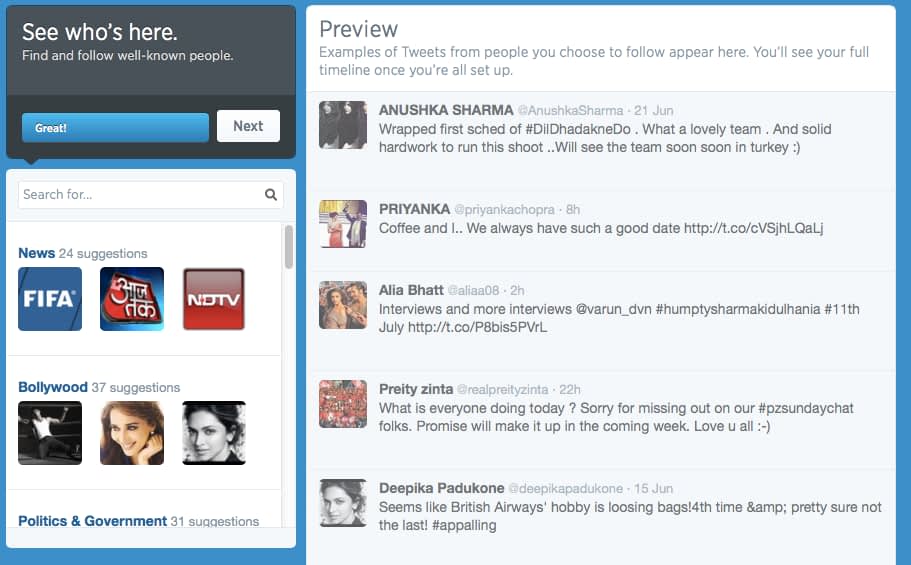Open the t.co/P8bis5PVrL link
The image size is (911, 565).
478,327
